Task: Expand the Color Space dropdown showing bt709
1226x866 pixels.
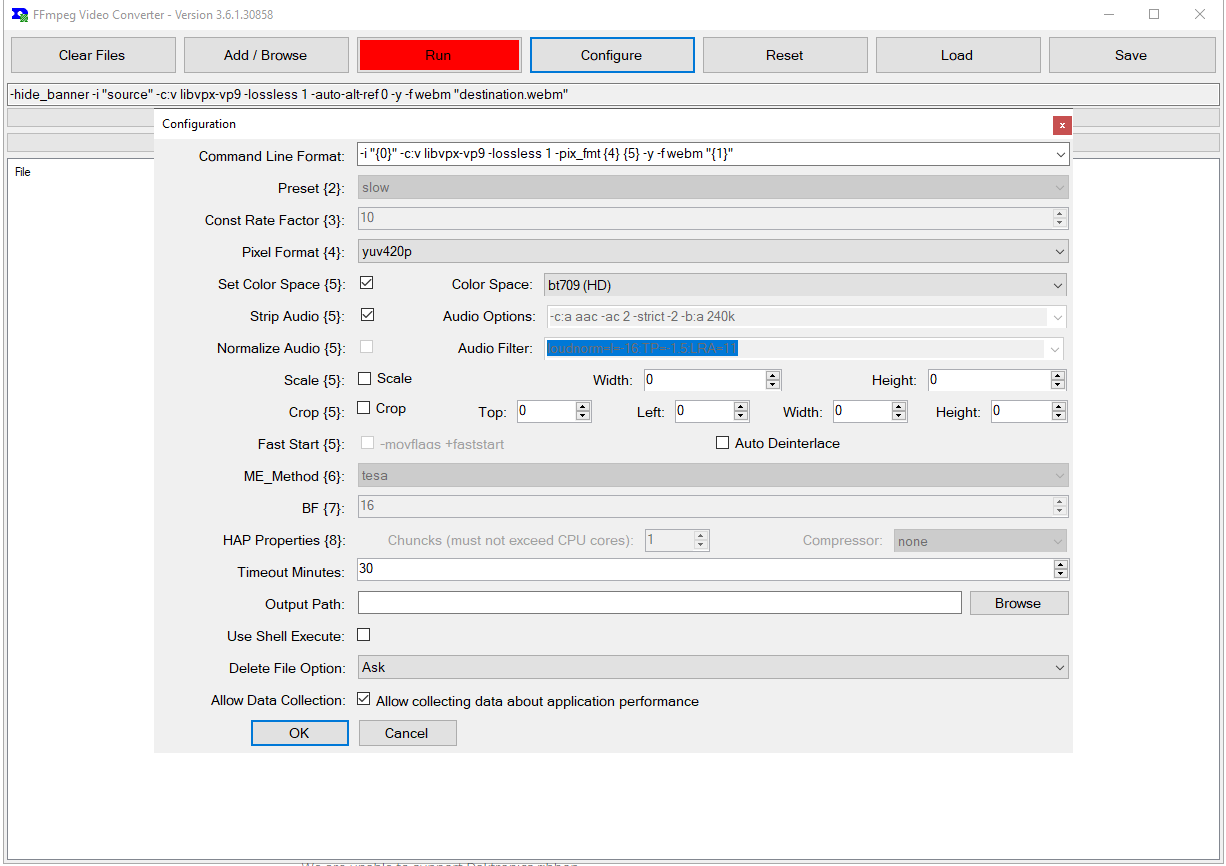Action: coord(1058,285)
